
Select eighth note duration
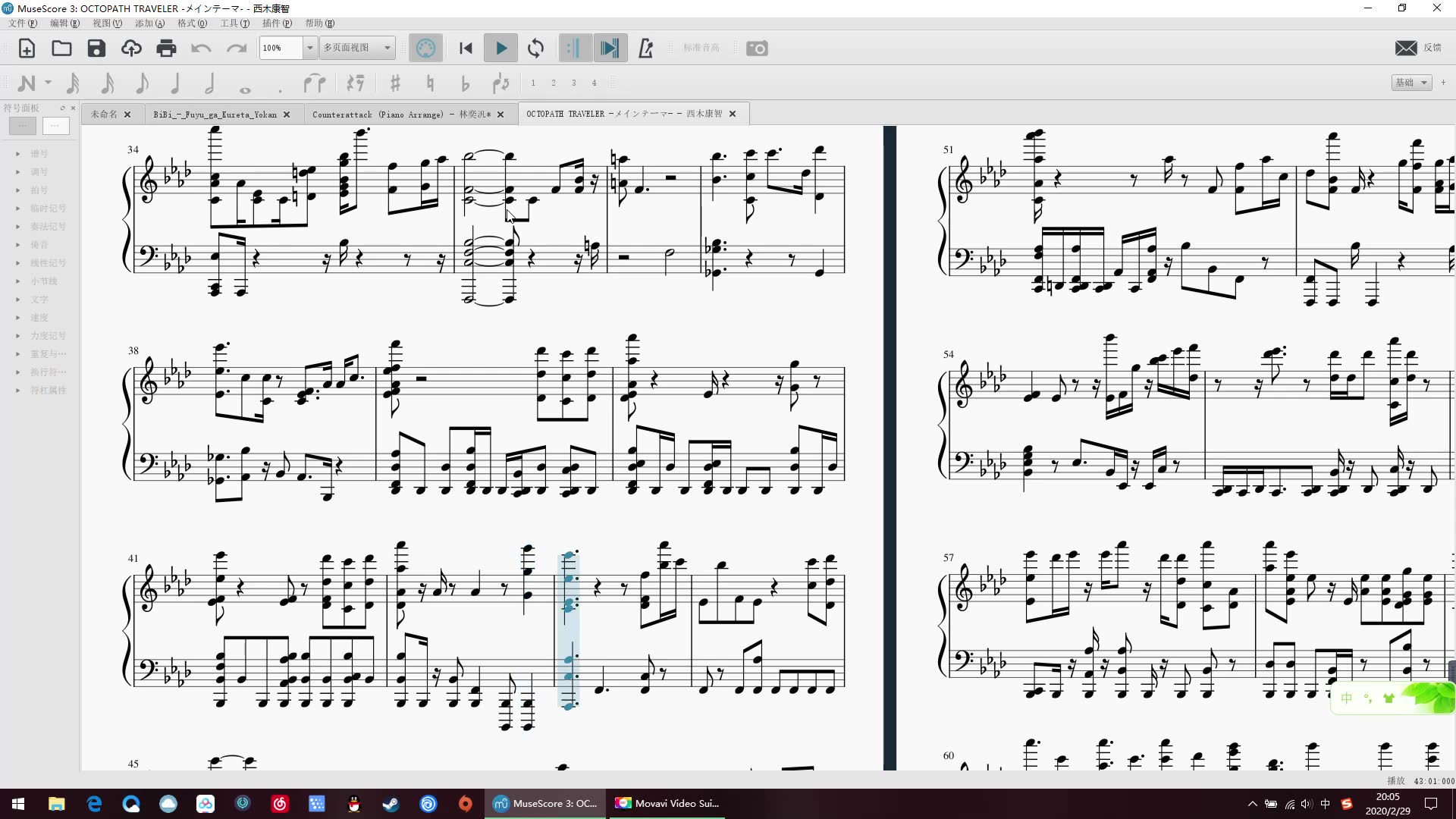142,83
